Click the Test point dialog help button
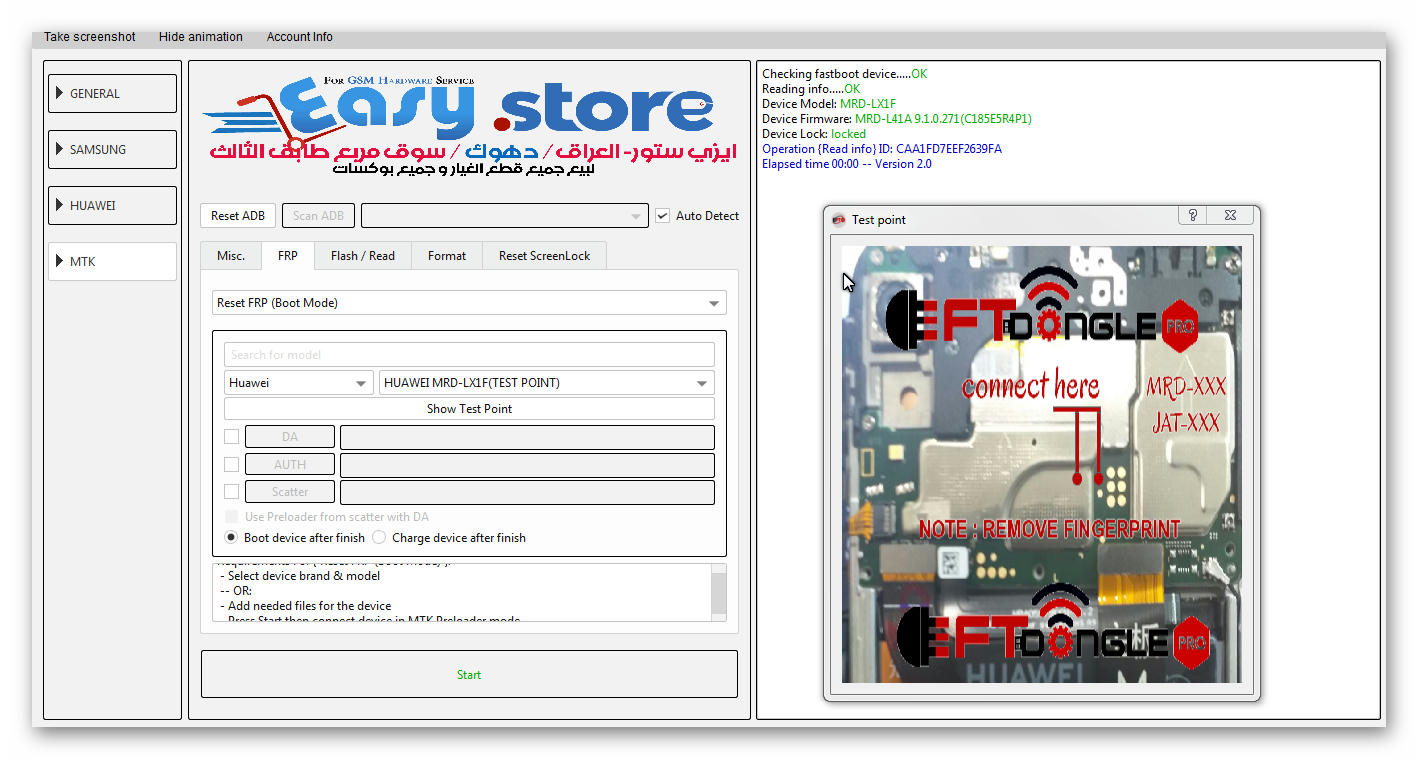1418x759 pixels. point(1192,216)
